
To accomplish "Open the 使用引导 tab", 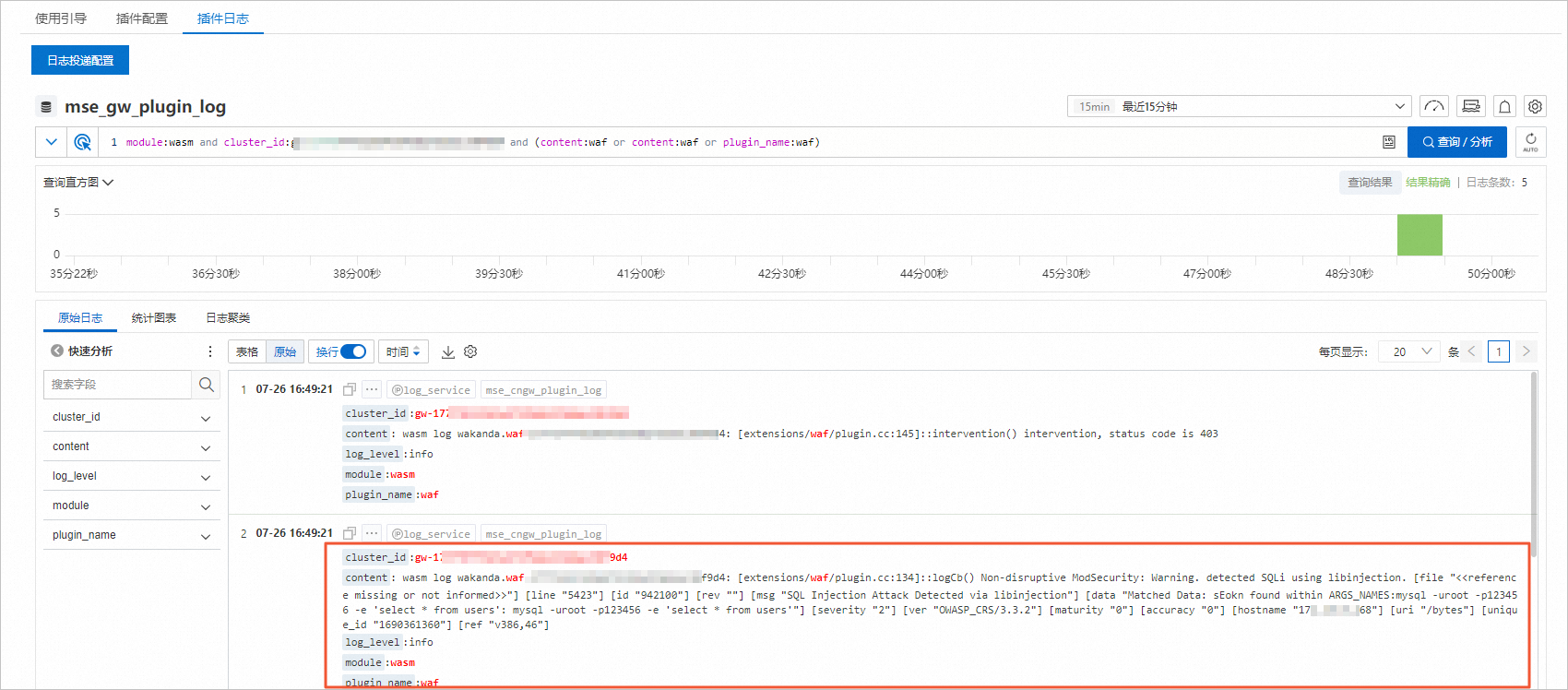I will click(61, 18).
